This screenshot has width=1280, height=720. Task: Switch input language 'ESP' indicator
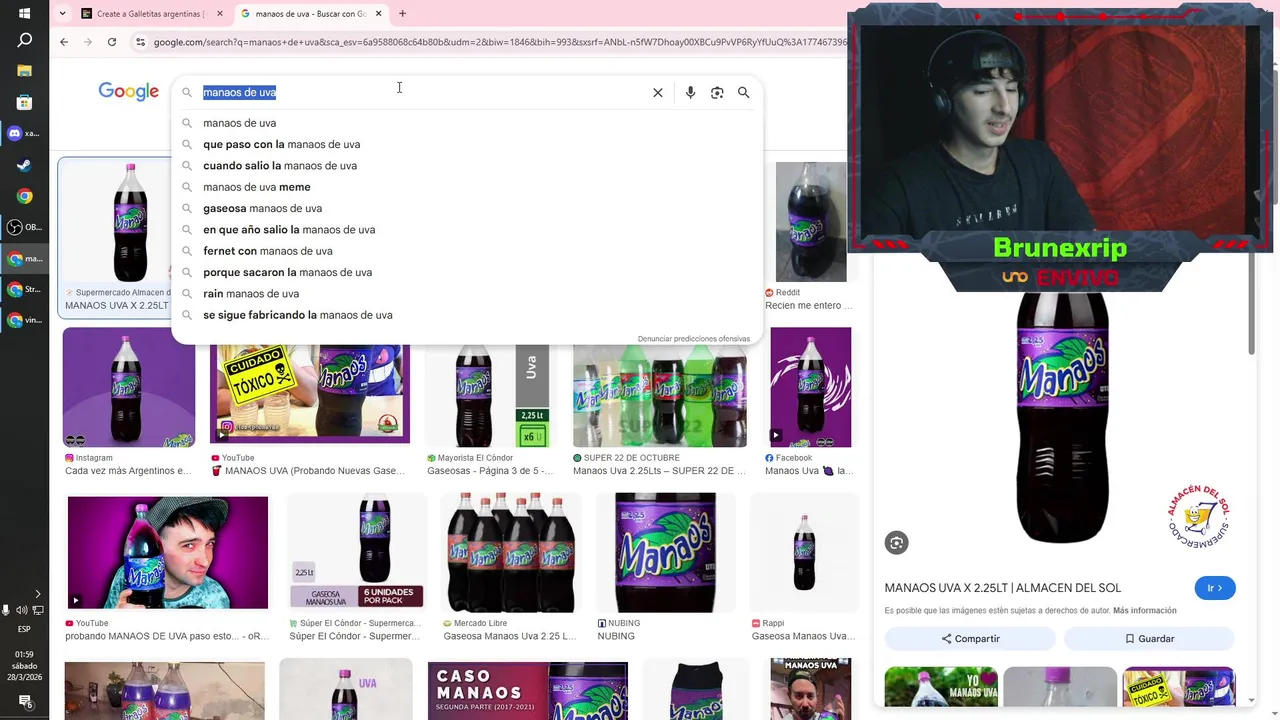coord(24,629)
